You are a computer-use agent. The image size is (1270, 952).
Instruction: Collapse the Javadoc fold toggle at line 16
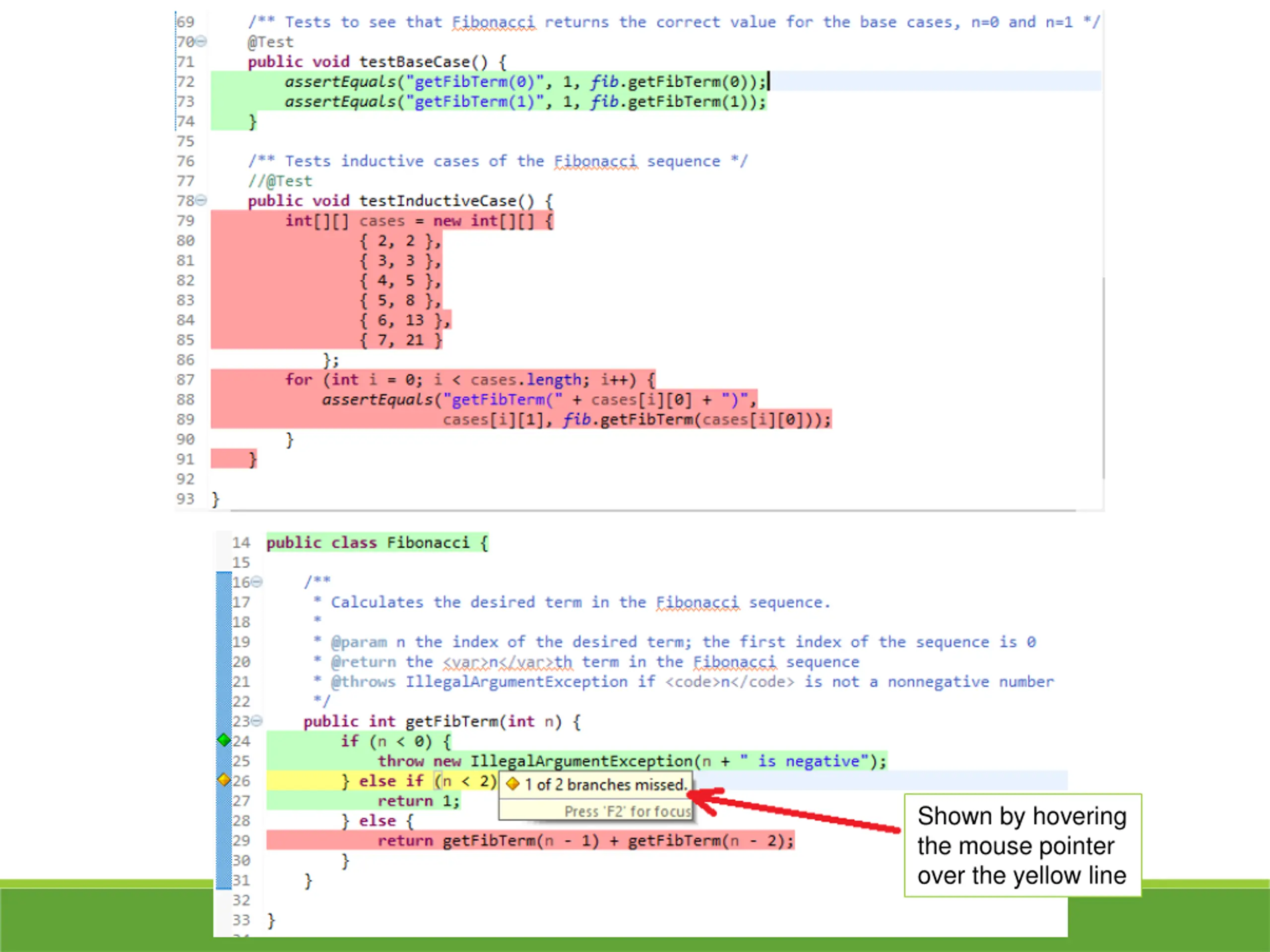[x=257, y=582]
